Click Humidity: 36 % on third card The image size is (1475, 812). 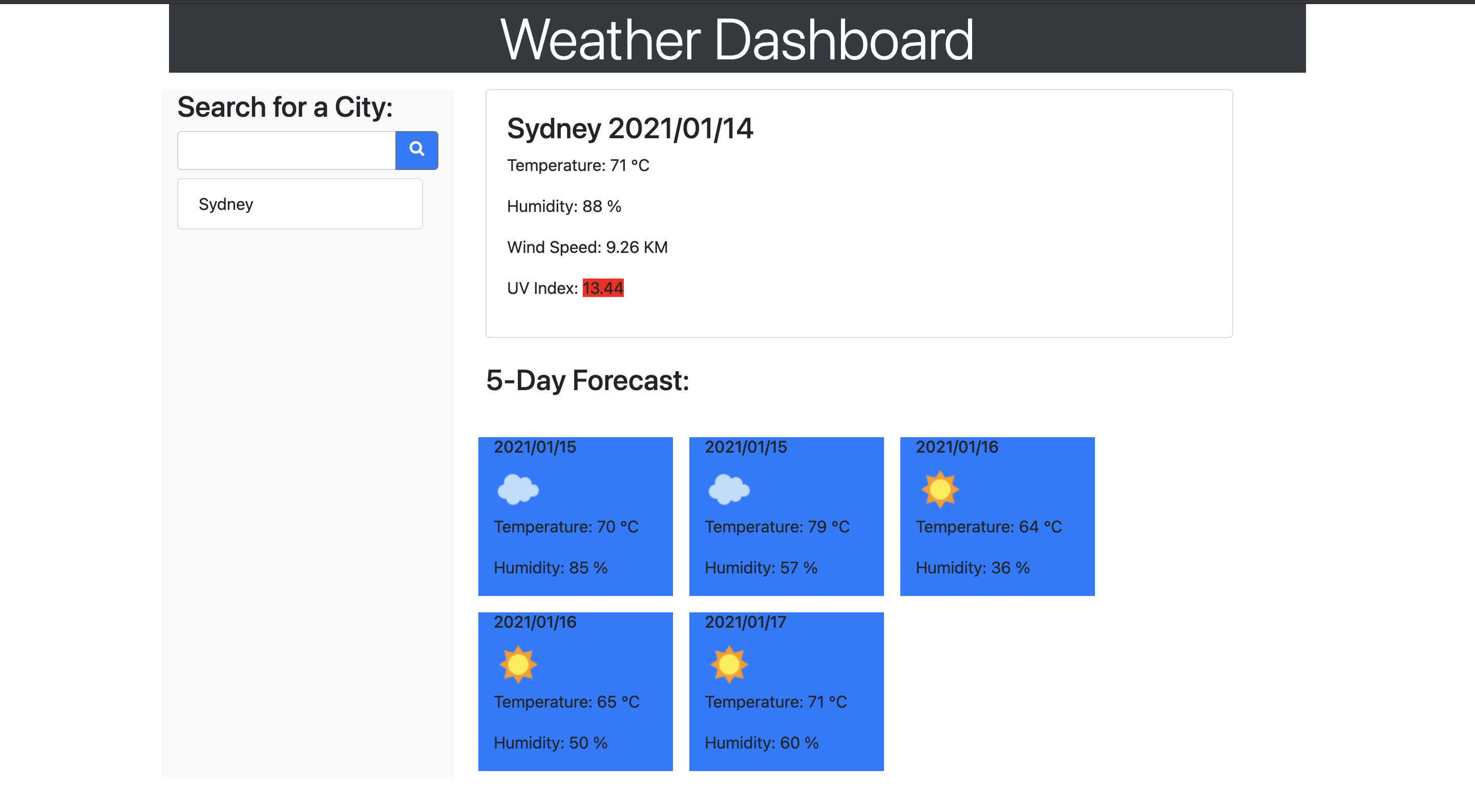972,568
